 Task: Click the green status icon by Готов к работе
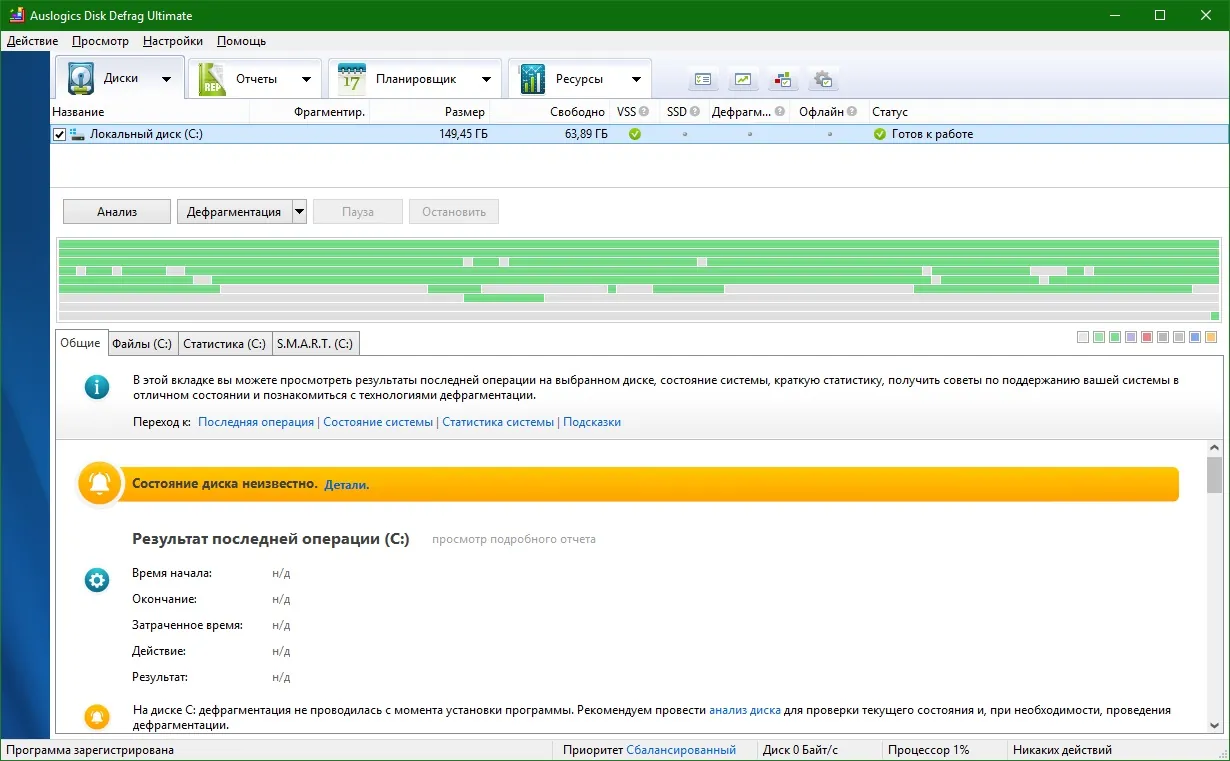pos(879,134)
